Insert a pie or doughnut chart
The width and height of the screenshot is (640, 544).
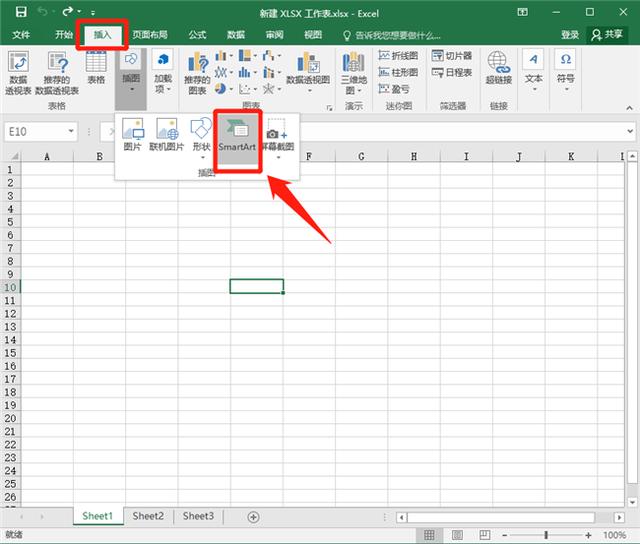pyautogui.click(x=224, y=89)
